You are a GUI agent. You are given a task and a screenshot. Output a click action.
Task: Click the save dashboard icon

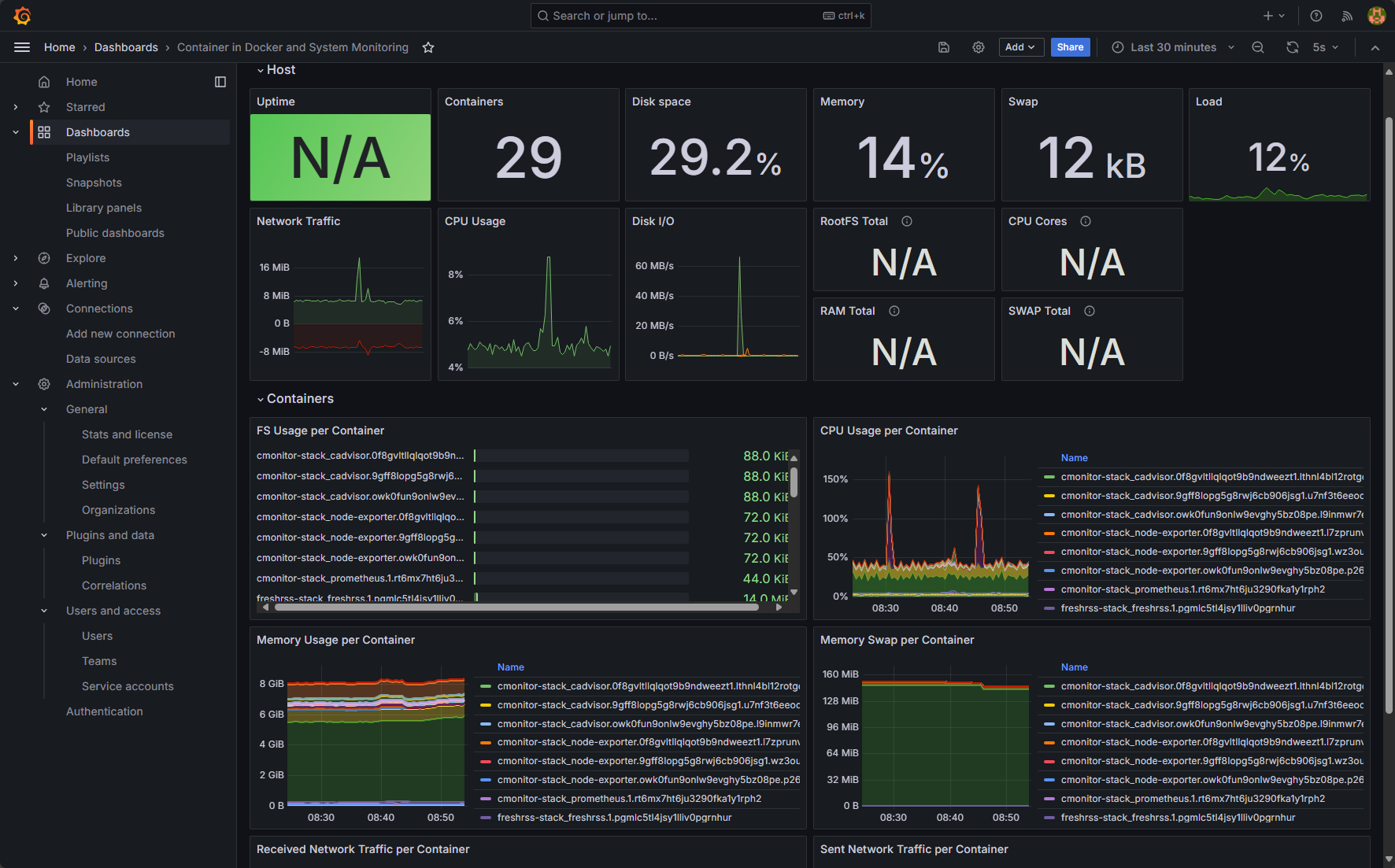pos(944,47)
